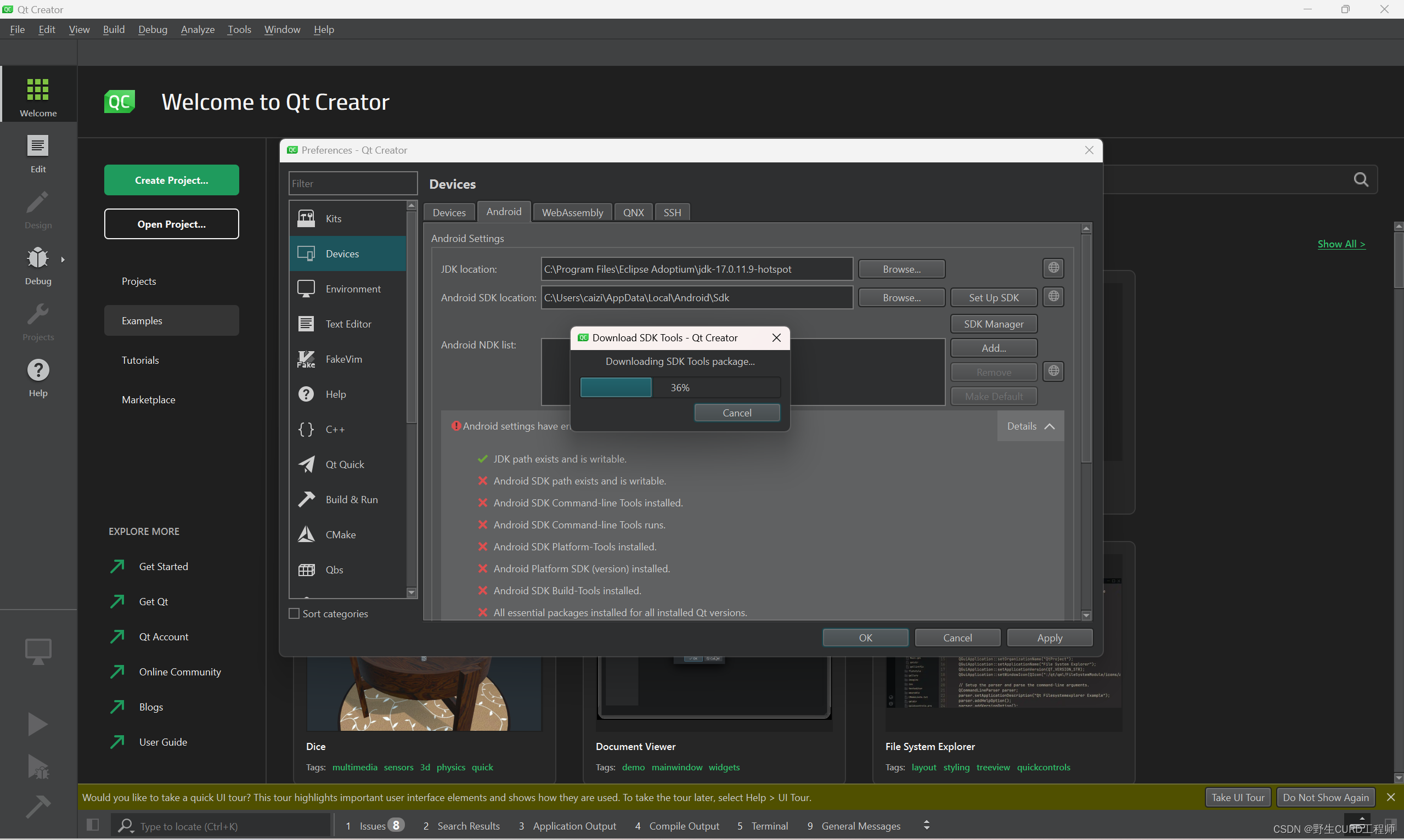Open the Issues output pane
Image resolution: width=1404 pixels, height=840 pixels.
374,826
